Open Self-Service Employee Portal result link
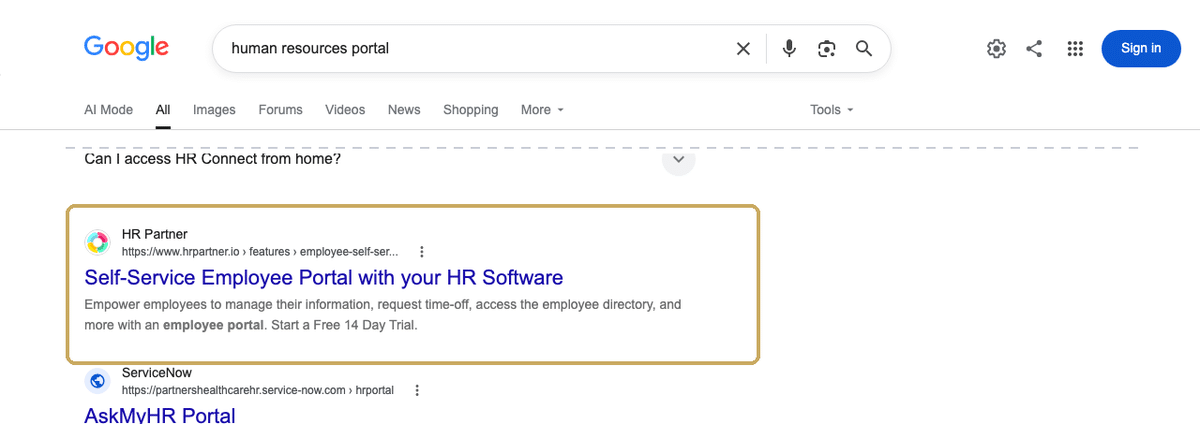Image resolution: width=1200 pixels, height=424 pixels. coord(324,277)
